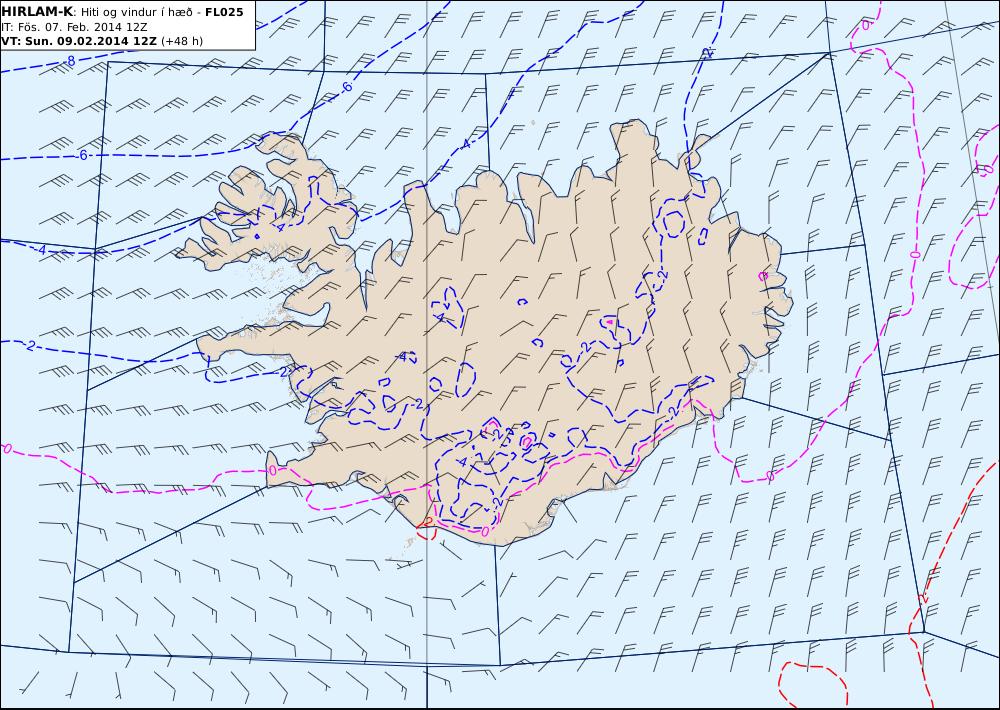Click the "-8" isotherm contour label
Viewport: 1000px width, 710px height.
pyautogui.click(x=70, y=61)
